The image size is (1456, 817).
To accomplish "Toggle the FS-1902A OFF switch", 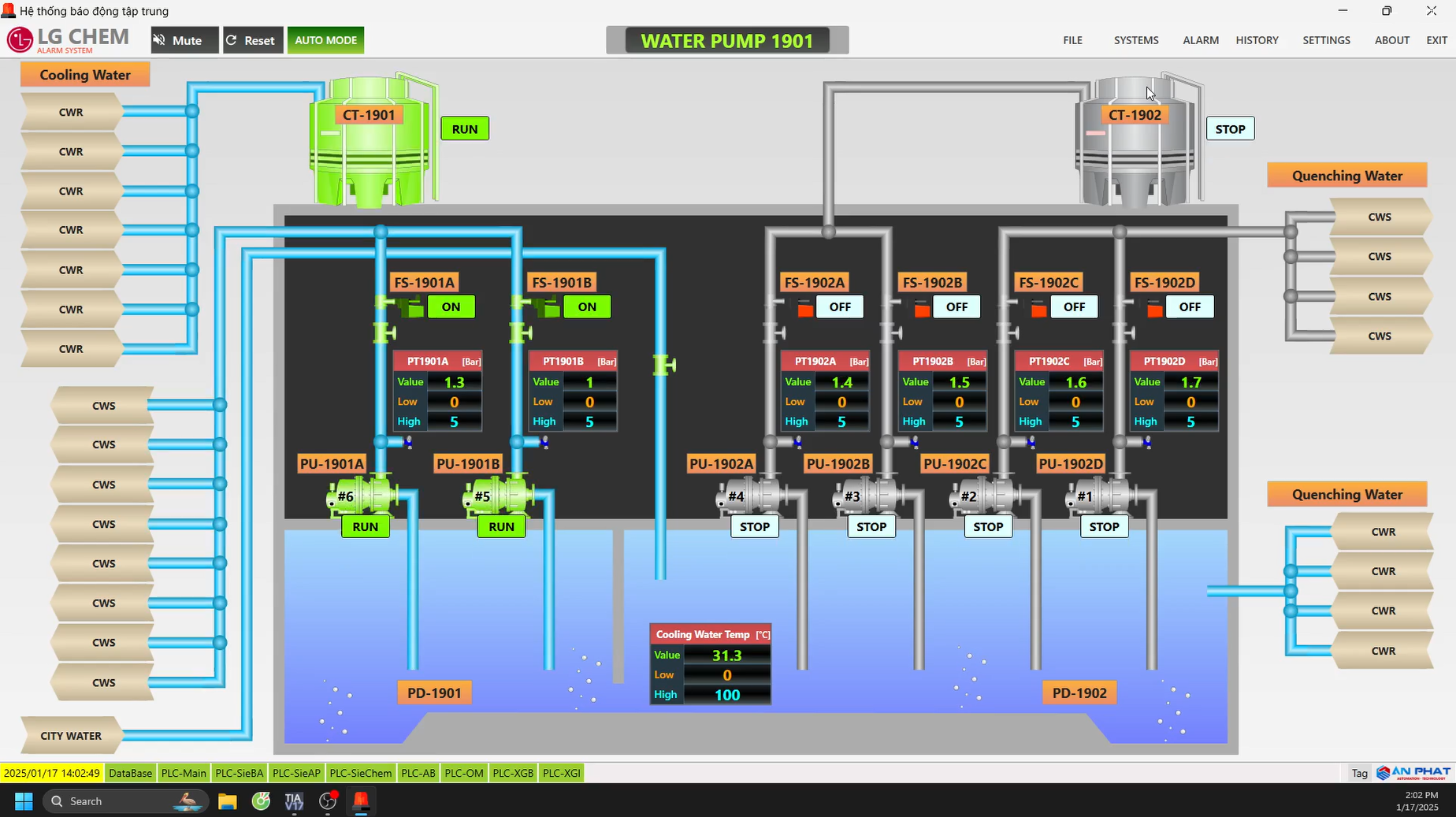I will tap(839, 307).
